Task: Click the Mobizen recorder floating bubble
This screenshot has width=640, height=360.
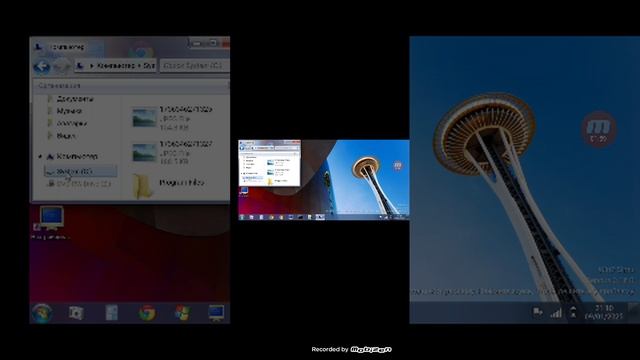Action: pos(599,129)
